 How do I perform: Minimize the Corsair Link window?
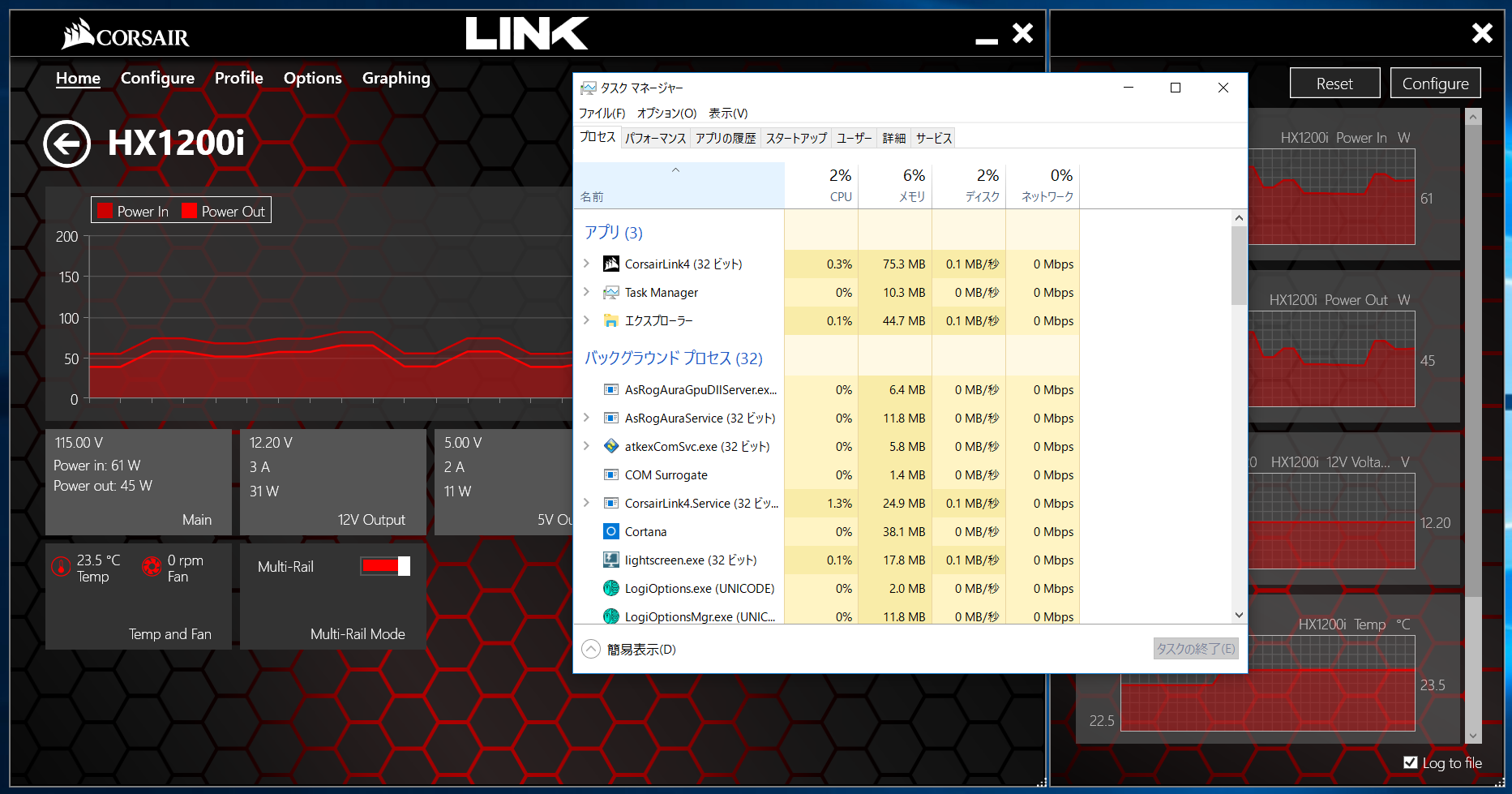(987, 39)
